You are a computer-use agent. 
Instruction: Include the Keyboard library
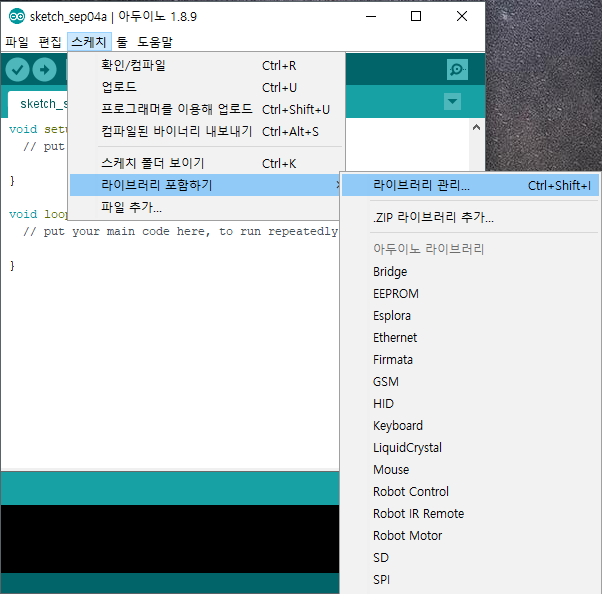pyautogui.click(x=470, y=425)
